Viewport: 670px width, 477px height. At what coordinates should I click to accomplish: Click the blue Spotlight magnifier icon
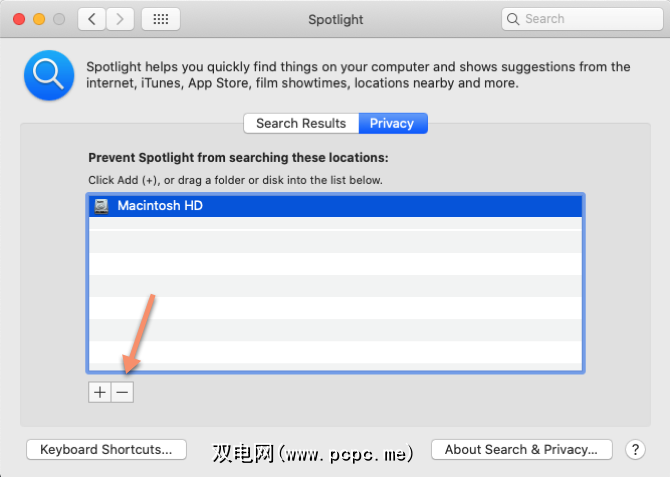coord(48,75)
